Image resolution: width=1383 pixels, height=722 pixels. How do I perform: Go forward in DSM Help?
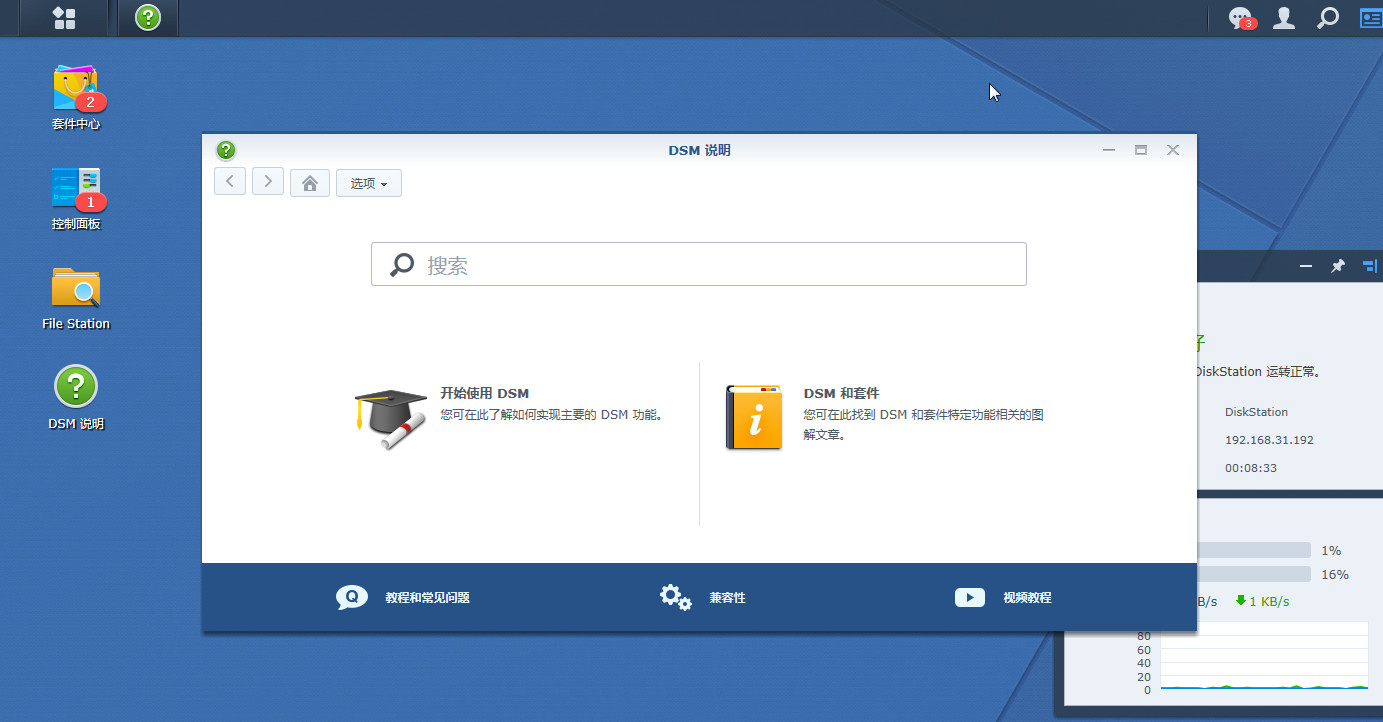[268, 182]
